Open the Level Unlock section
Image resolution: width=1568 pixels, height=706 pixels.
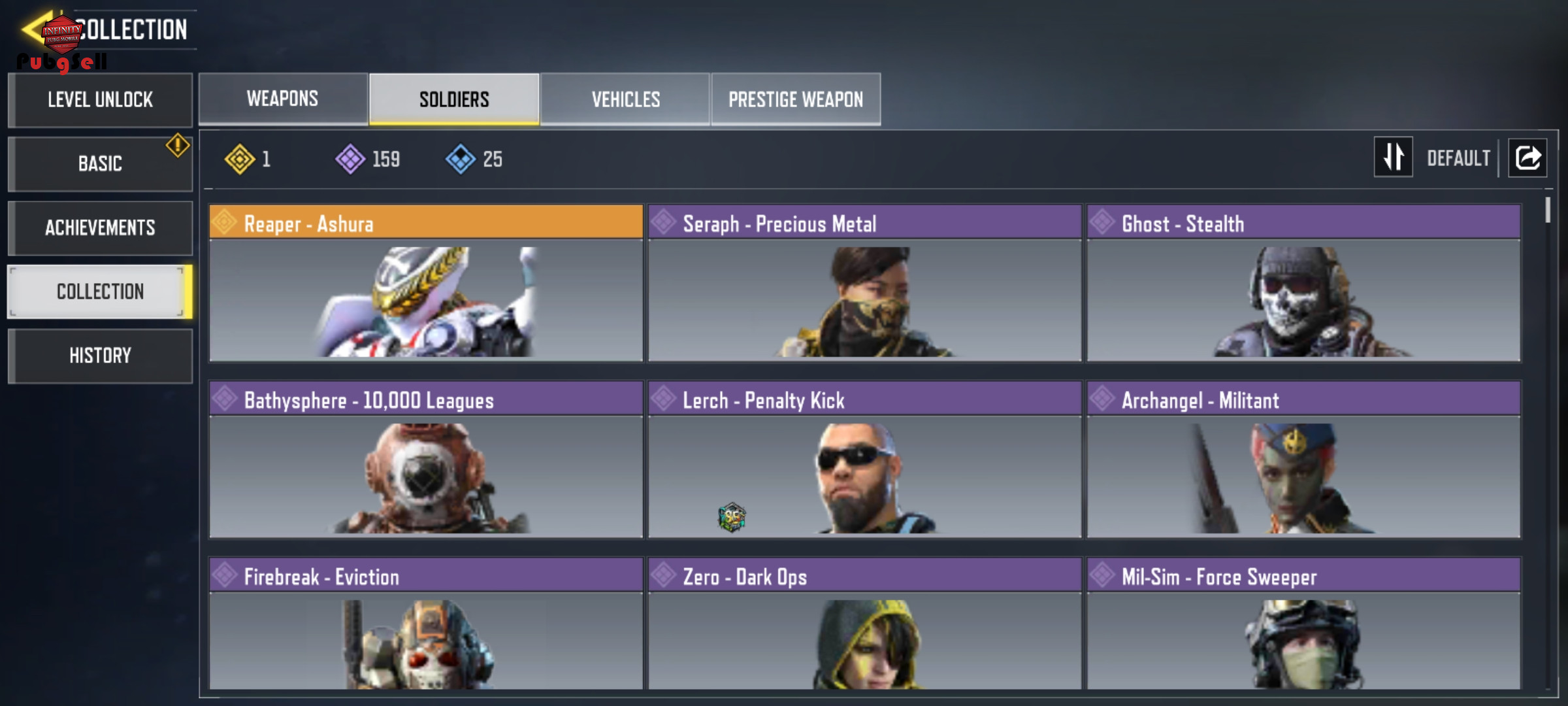coord(101,99)
